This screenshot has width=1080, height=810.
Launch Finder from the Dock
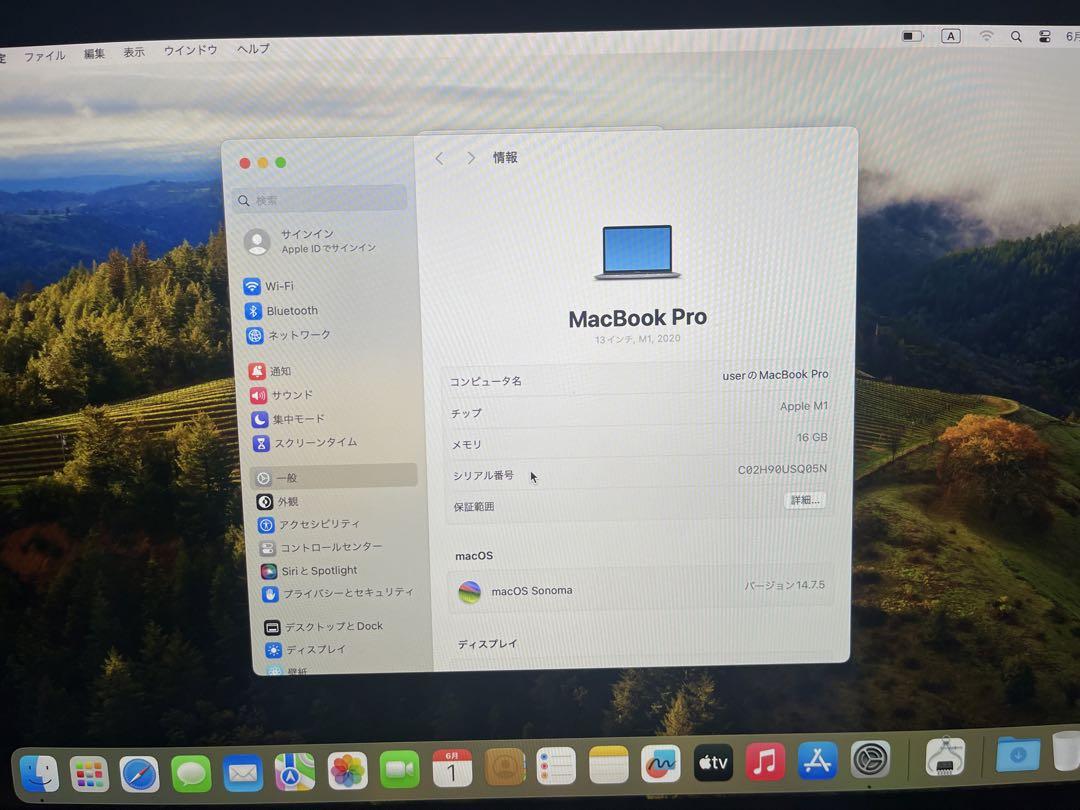(39, 773)
